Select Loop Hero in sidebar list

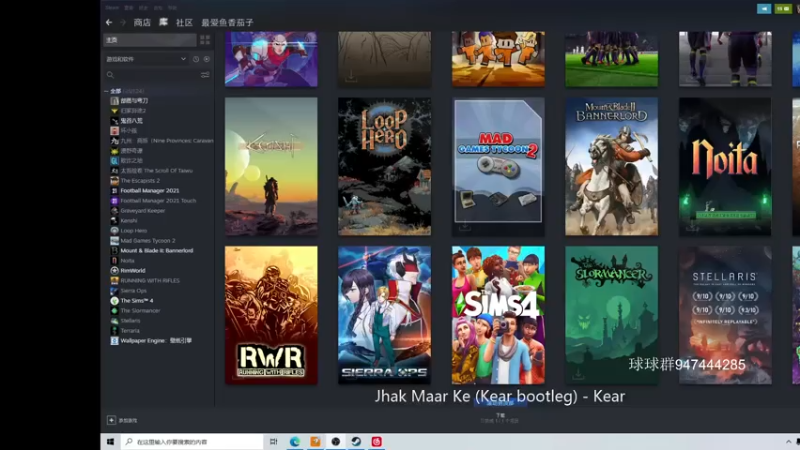(x=134, y=231)
